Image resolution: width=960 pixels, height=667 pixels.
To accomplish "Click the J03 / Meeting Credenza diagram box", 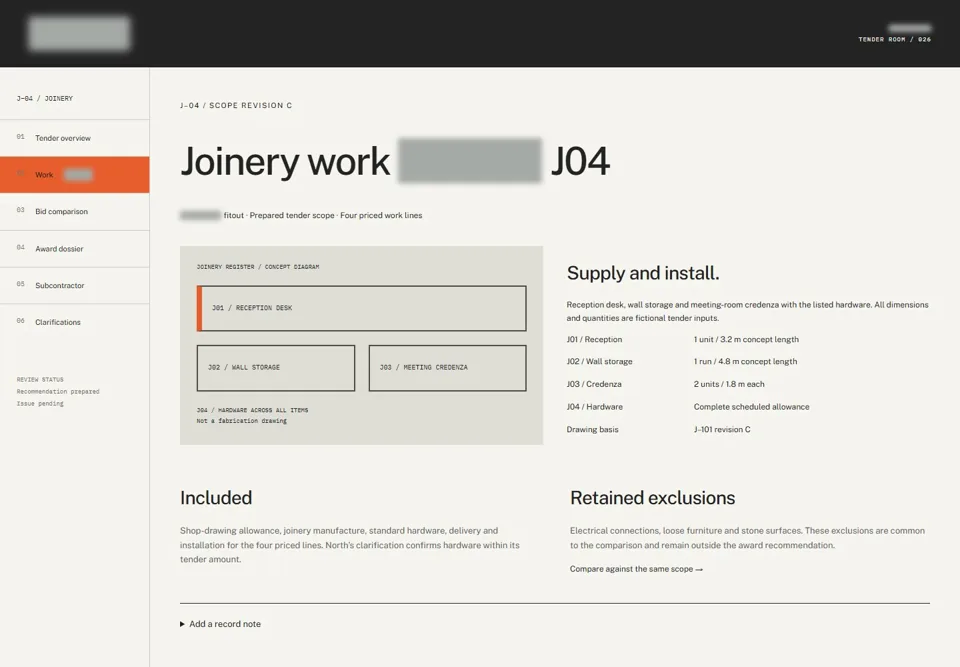I will pos(448,367).
